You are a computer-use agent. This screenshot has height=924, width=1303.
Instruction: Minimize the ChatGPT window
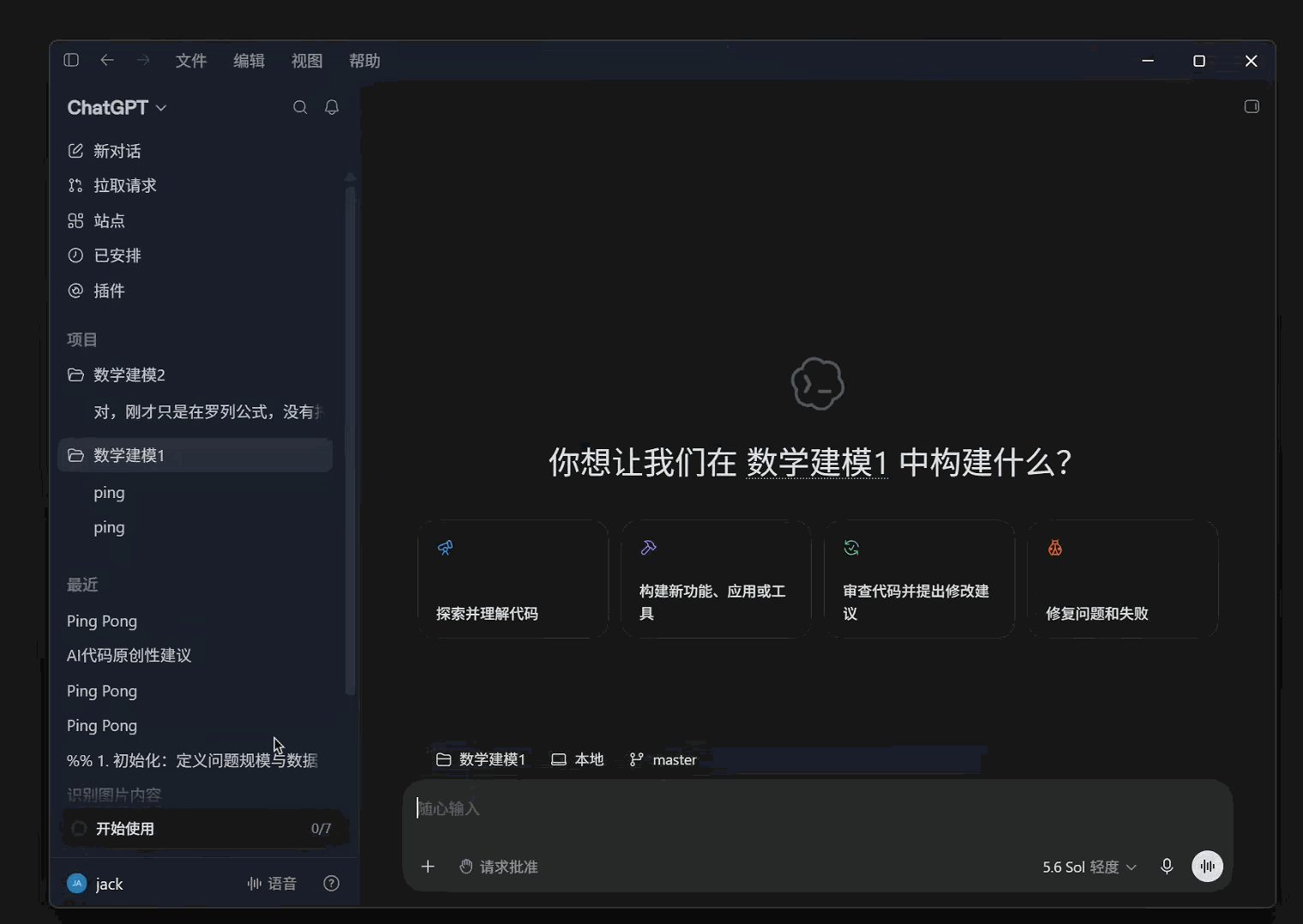(x=1148, y=61)
